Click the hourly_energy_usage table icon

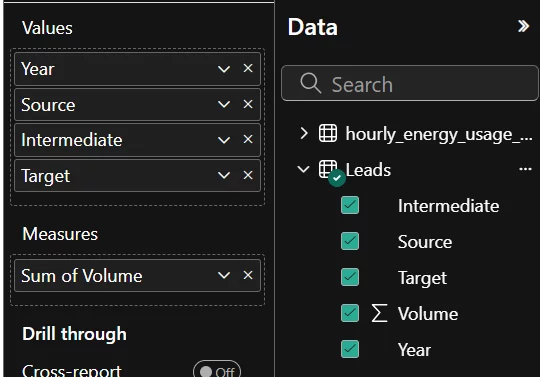[328, 133]
